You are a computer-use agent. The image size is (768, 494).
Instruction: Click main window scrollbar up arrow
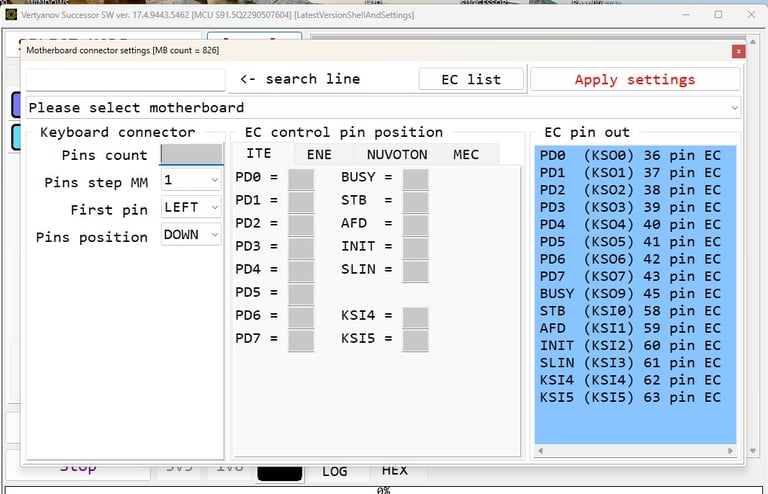[x=753, y=42]
